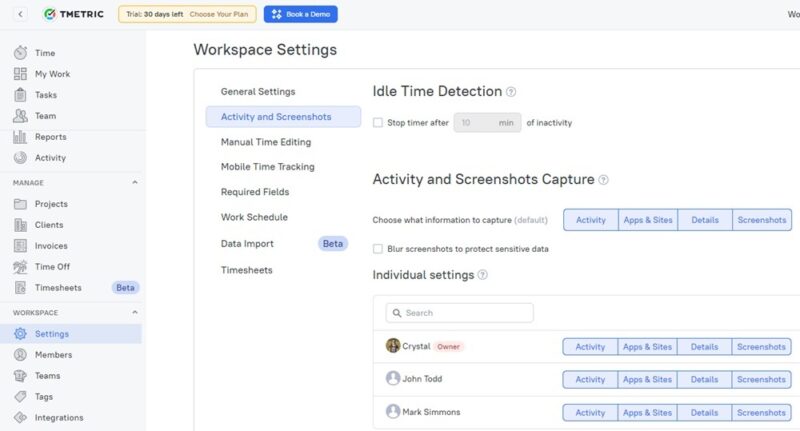Click the Team people icon

(20, 116)
